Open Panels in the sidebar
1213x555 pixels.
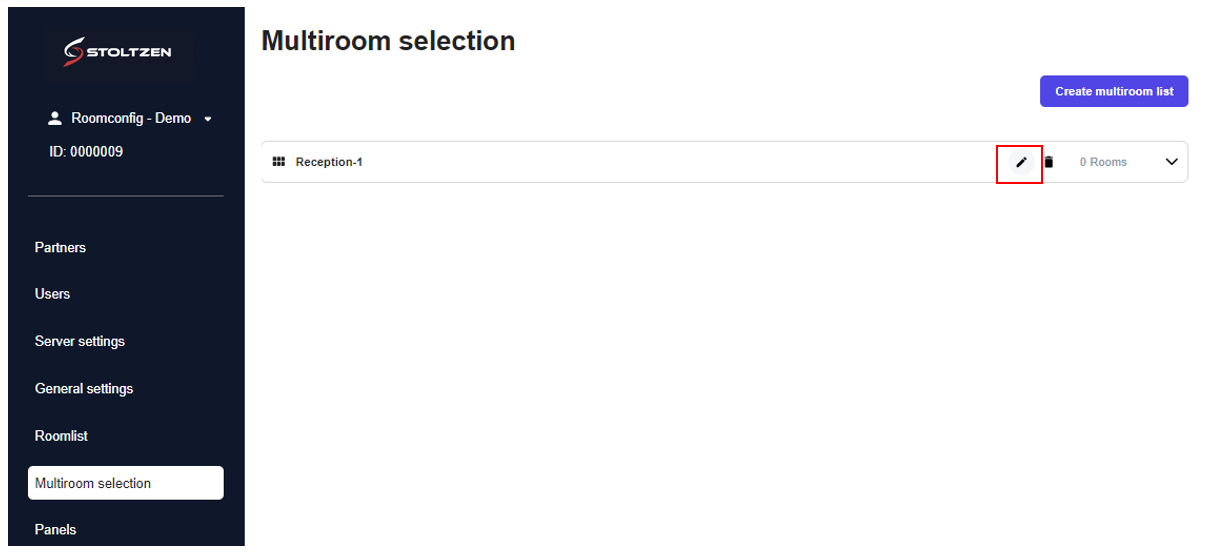tap(55, 529)
